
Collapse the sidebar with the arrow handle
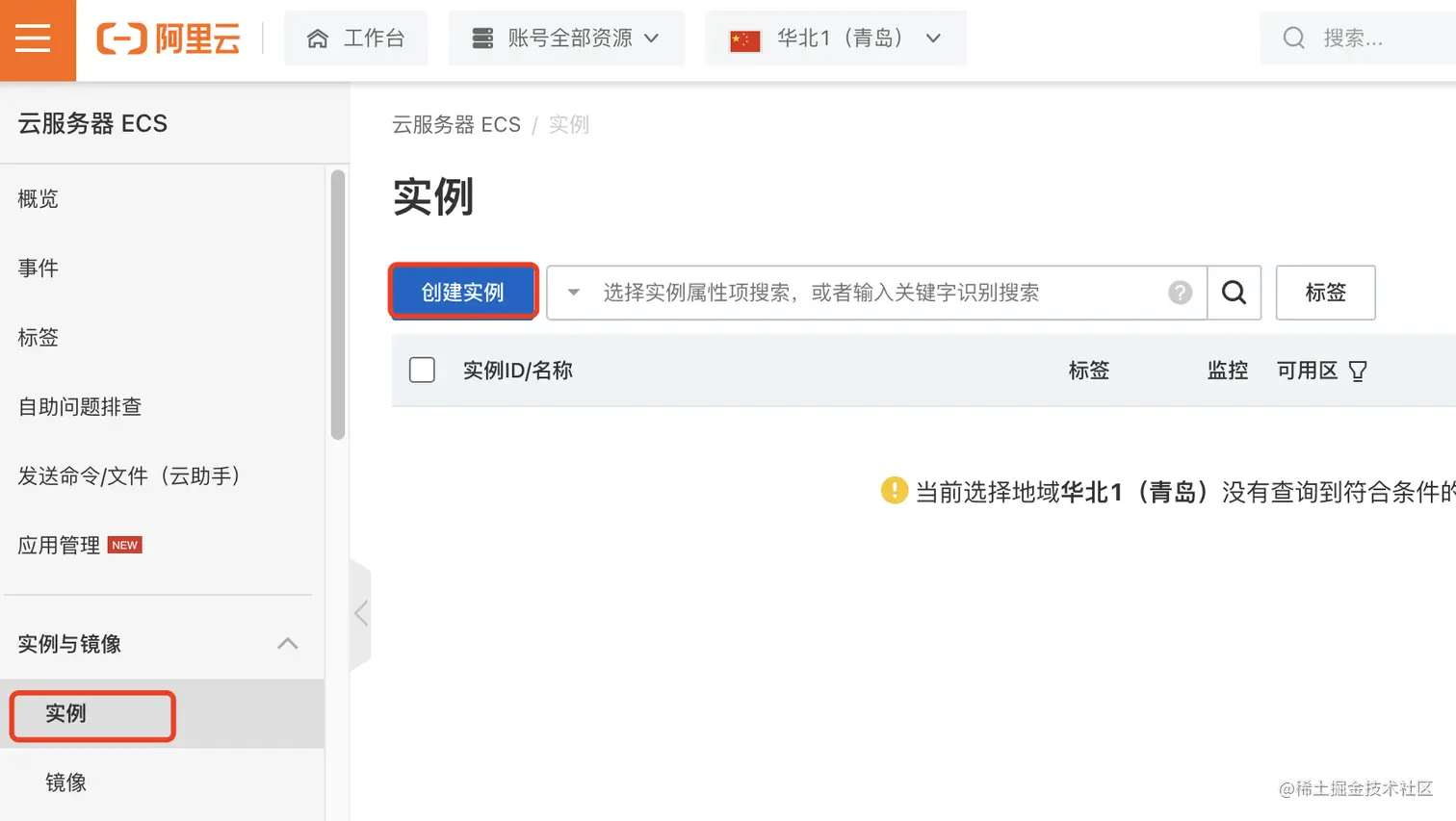pos(361,613)
